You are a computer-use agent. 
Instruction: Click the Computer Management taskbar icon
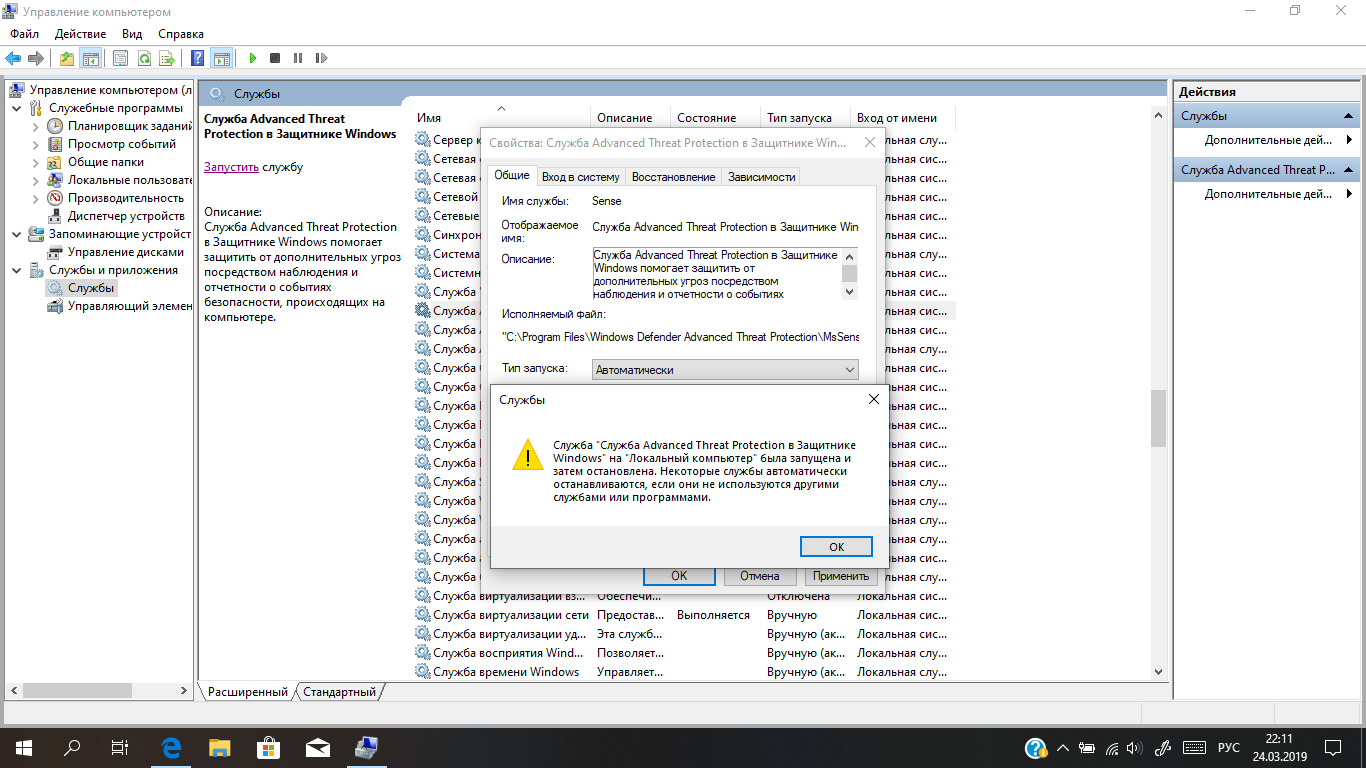[x=366, y=747]
